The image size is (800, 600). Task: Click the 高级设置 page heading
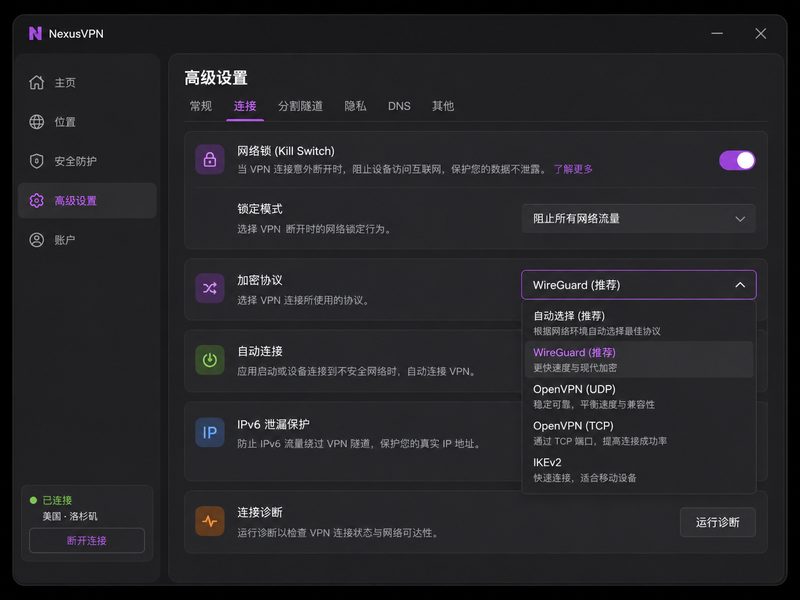point(216,78)
